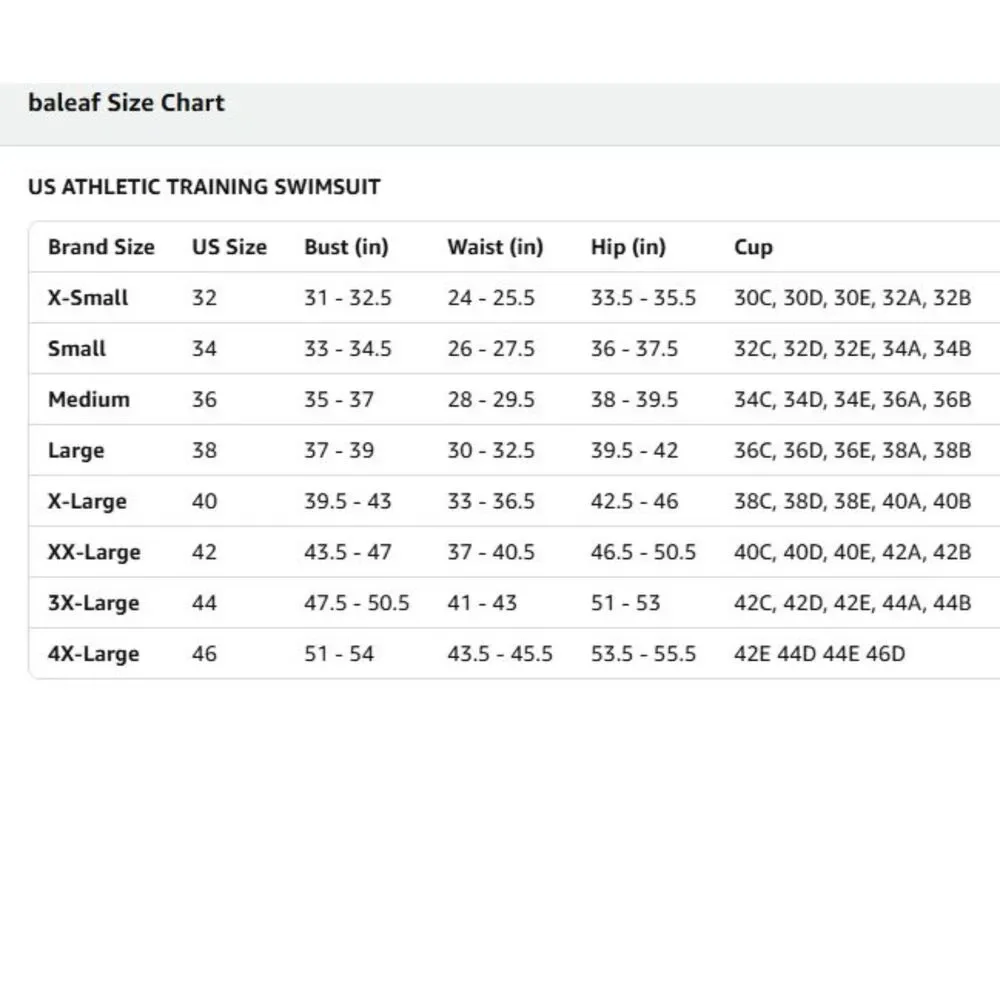
Task: Click the Bust (in) column header
Action: click(x=346, y=247)
